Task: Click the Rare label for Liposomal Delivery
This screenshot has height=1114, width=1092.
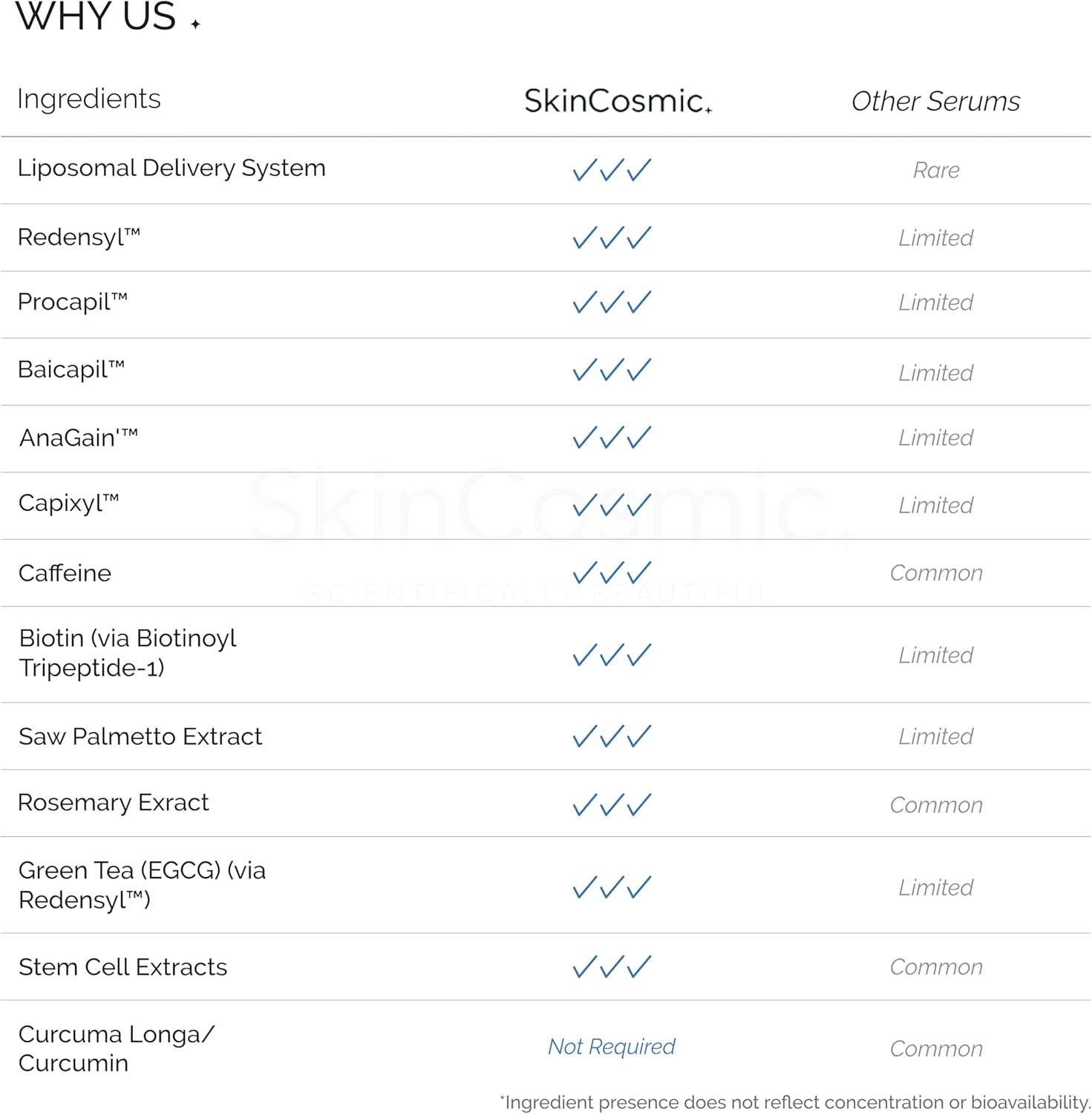Action: (x=936, y=170)
